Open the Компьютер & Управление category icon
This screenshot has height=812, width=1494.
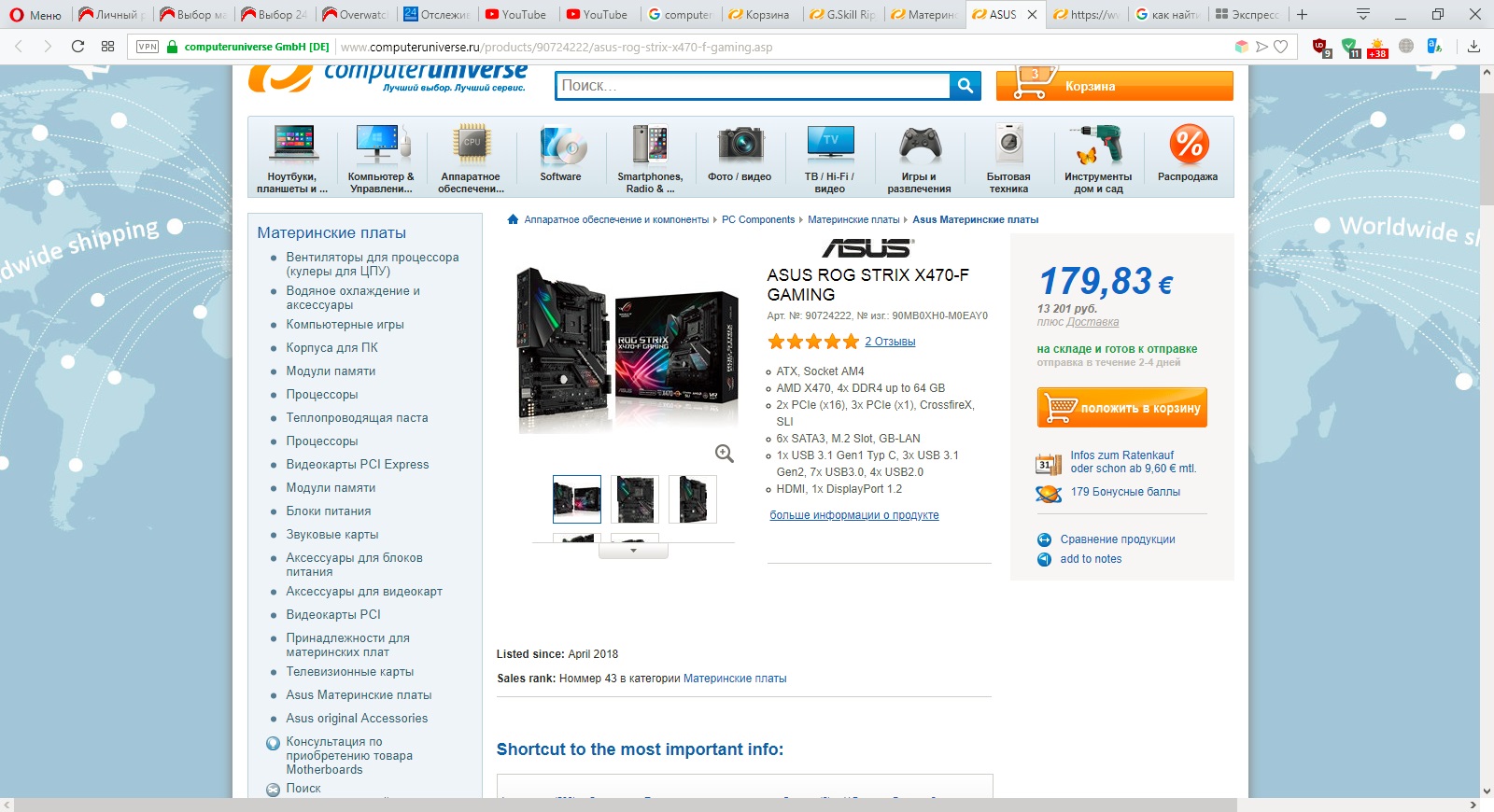(x=381, y=157)
